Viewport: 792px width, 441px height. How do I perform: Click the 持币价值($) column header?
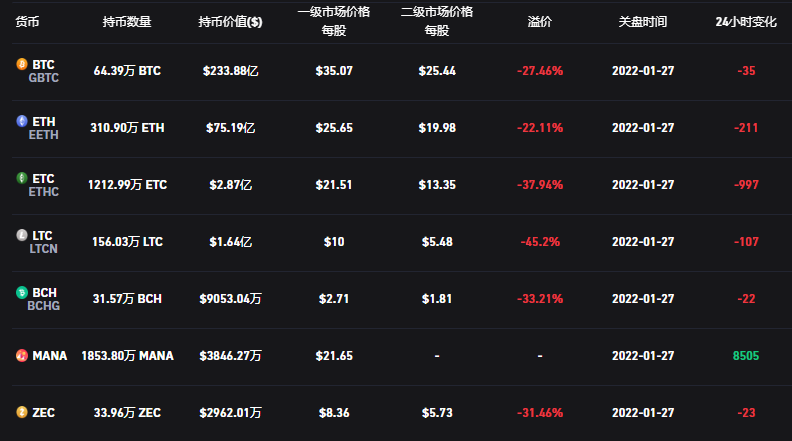coord(231,21)
